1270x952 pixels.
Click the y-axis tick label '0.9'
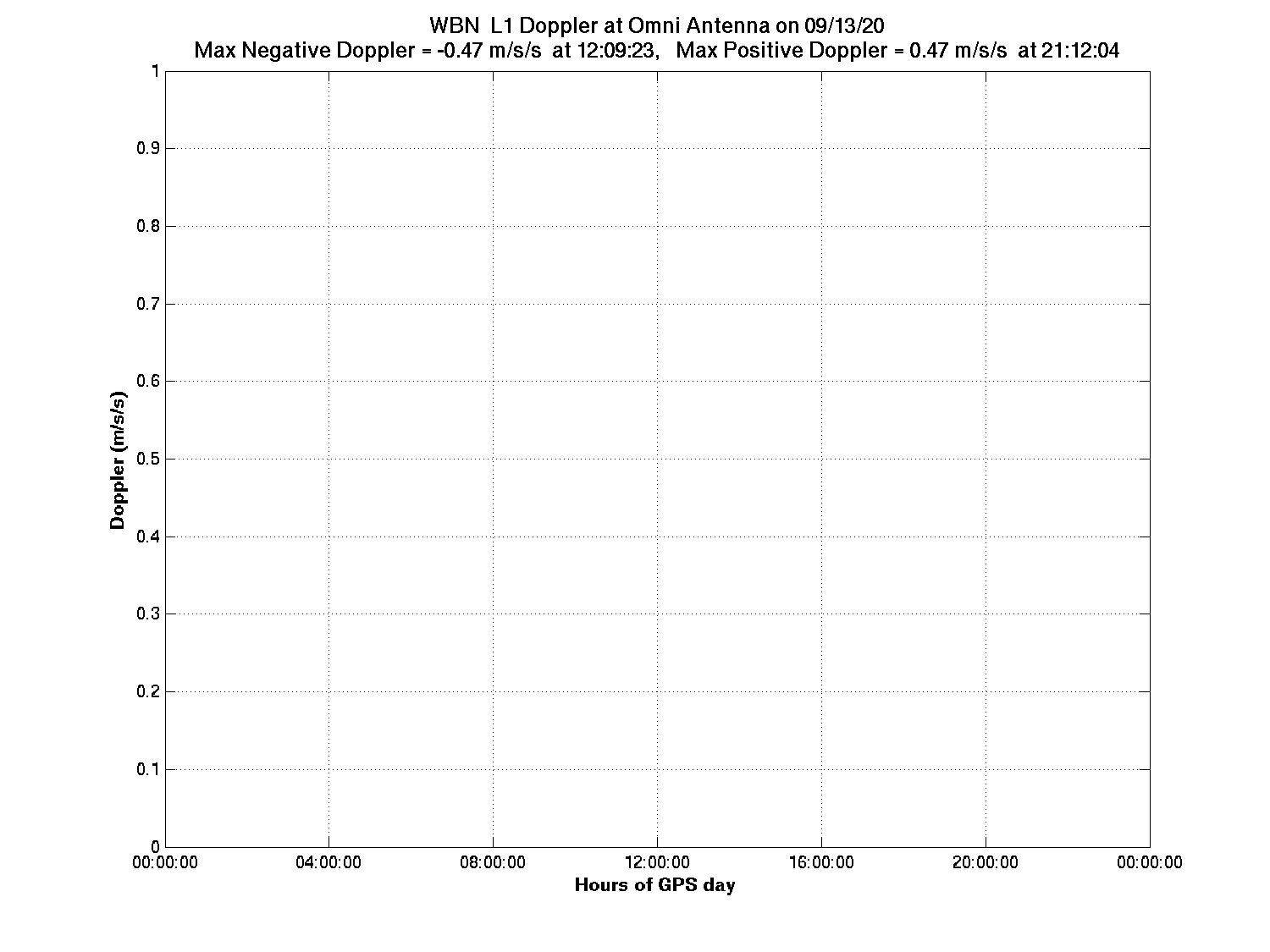(x=148, y=149)
